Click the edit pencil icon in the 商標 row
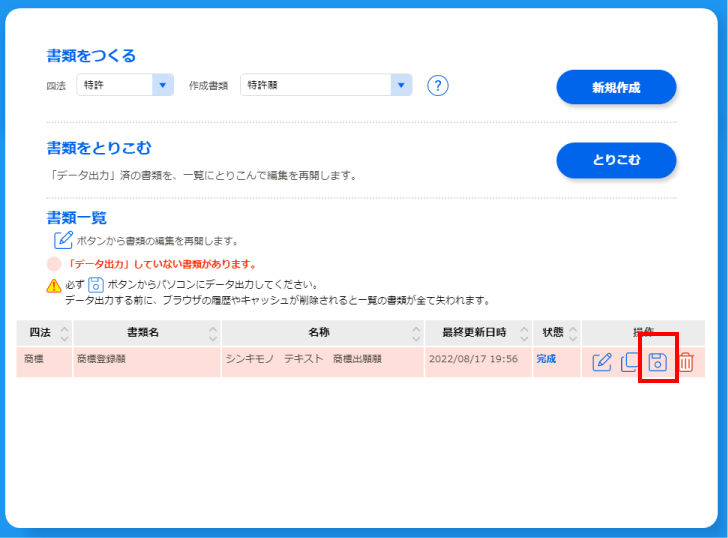Viewport: 728px width, 538px height. [602, 362]
